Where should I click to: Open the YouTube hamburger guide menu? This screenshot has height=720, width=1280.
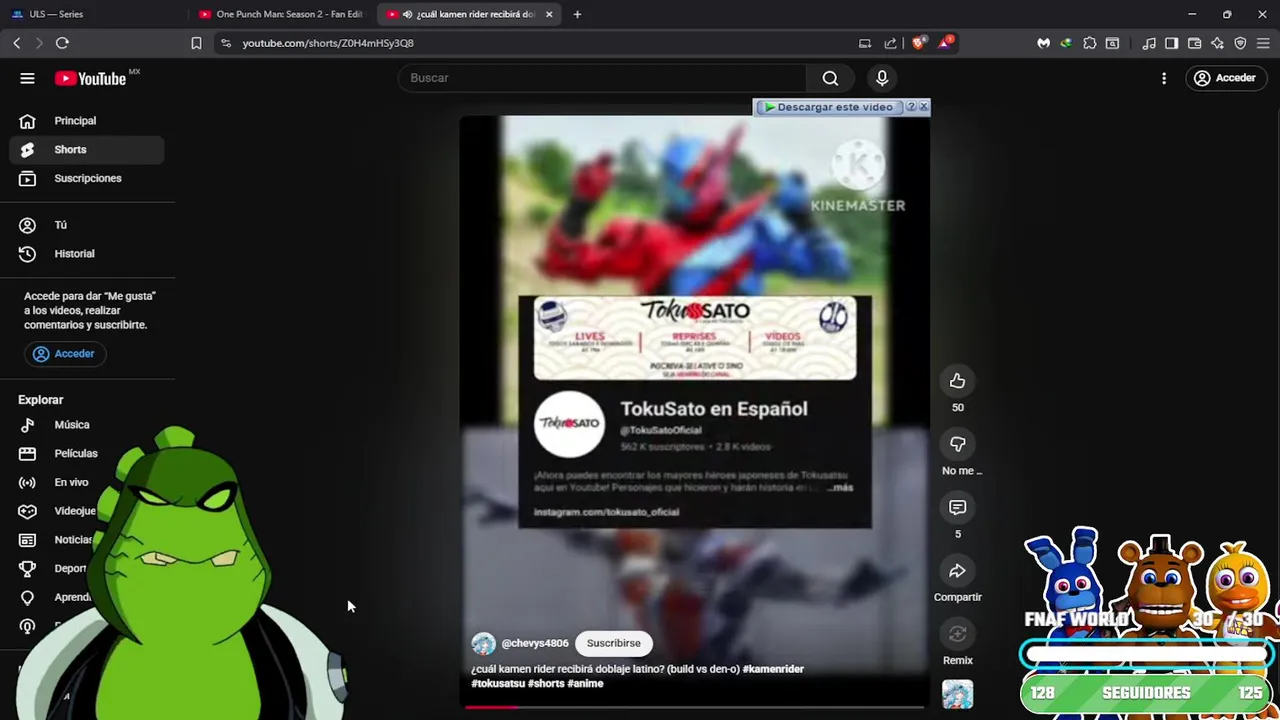(x=27, y=78)
